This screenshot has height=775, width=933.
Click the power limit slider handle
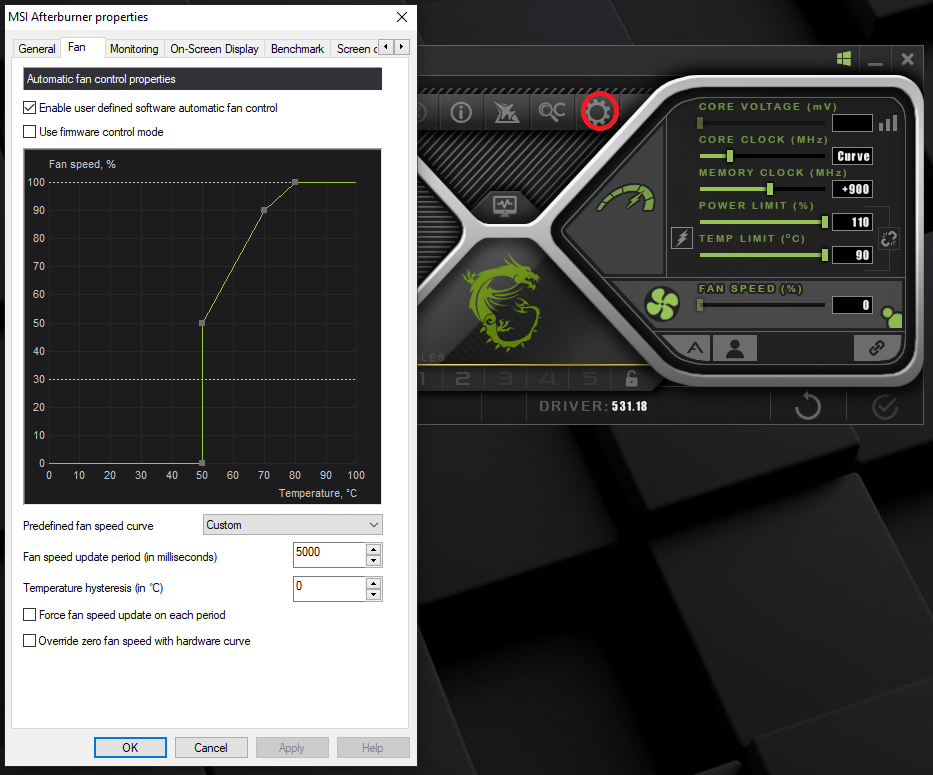[x=825, y=222]
